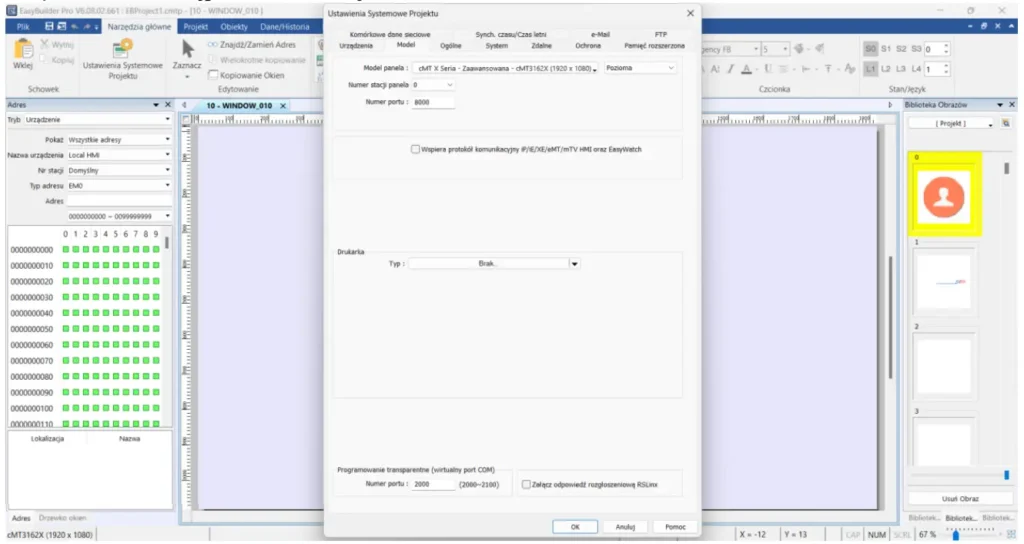Toggle the S0 state button
The image size is (1024, 544).
coord(869,48)
